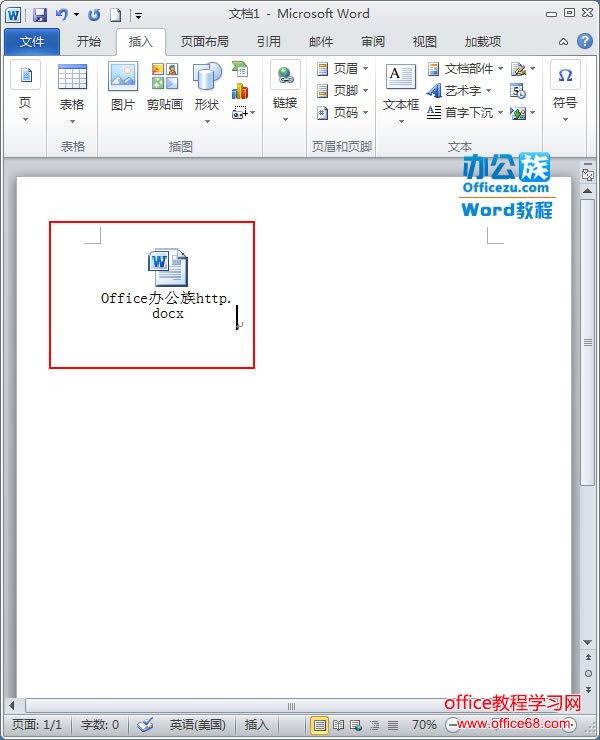Open 文档部件 quick parts dropdown

tap(465, 69)
